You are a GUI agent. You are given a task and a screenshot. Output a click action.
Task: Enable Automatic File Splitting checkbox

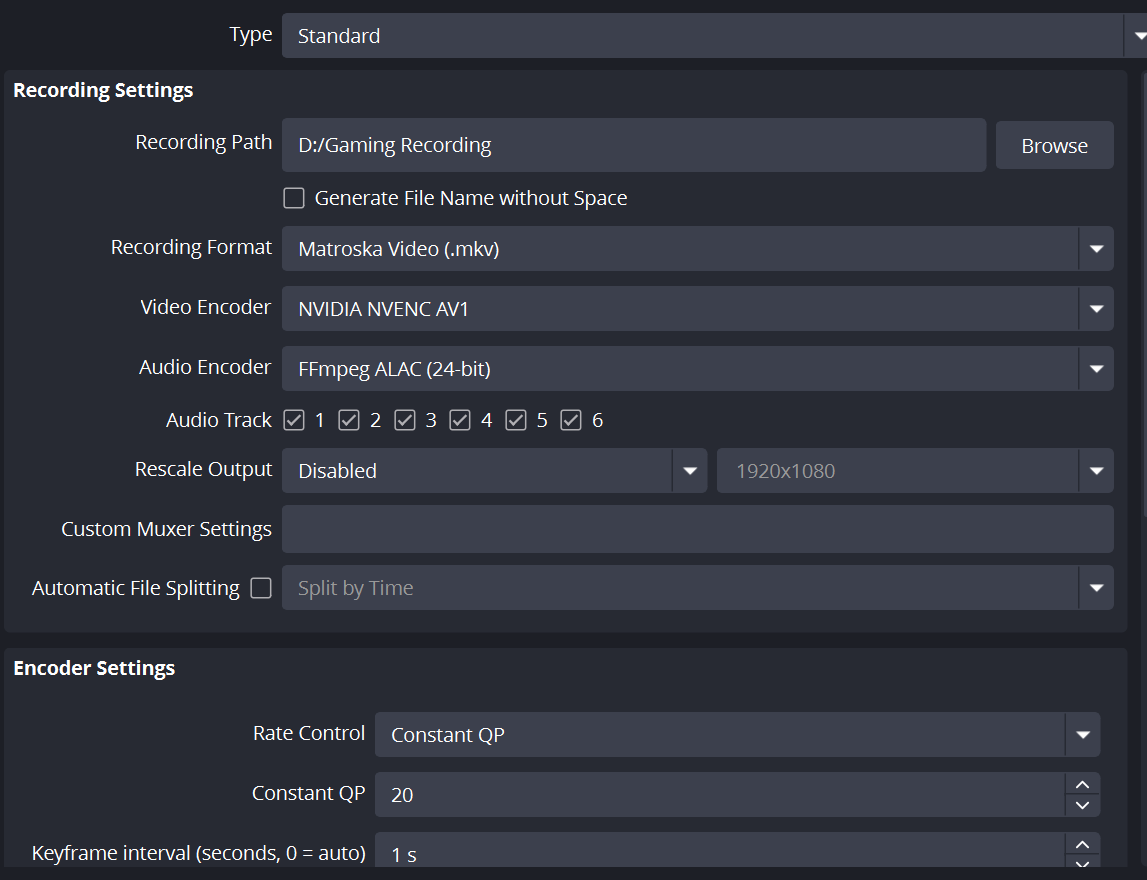pos(261,588)
